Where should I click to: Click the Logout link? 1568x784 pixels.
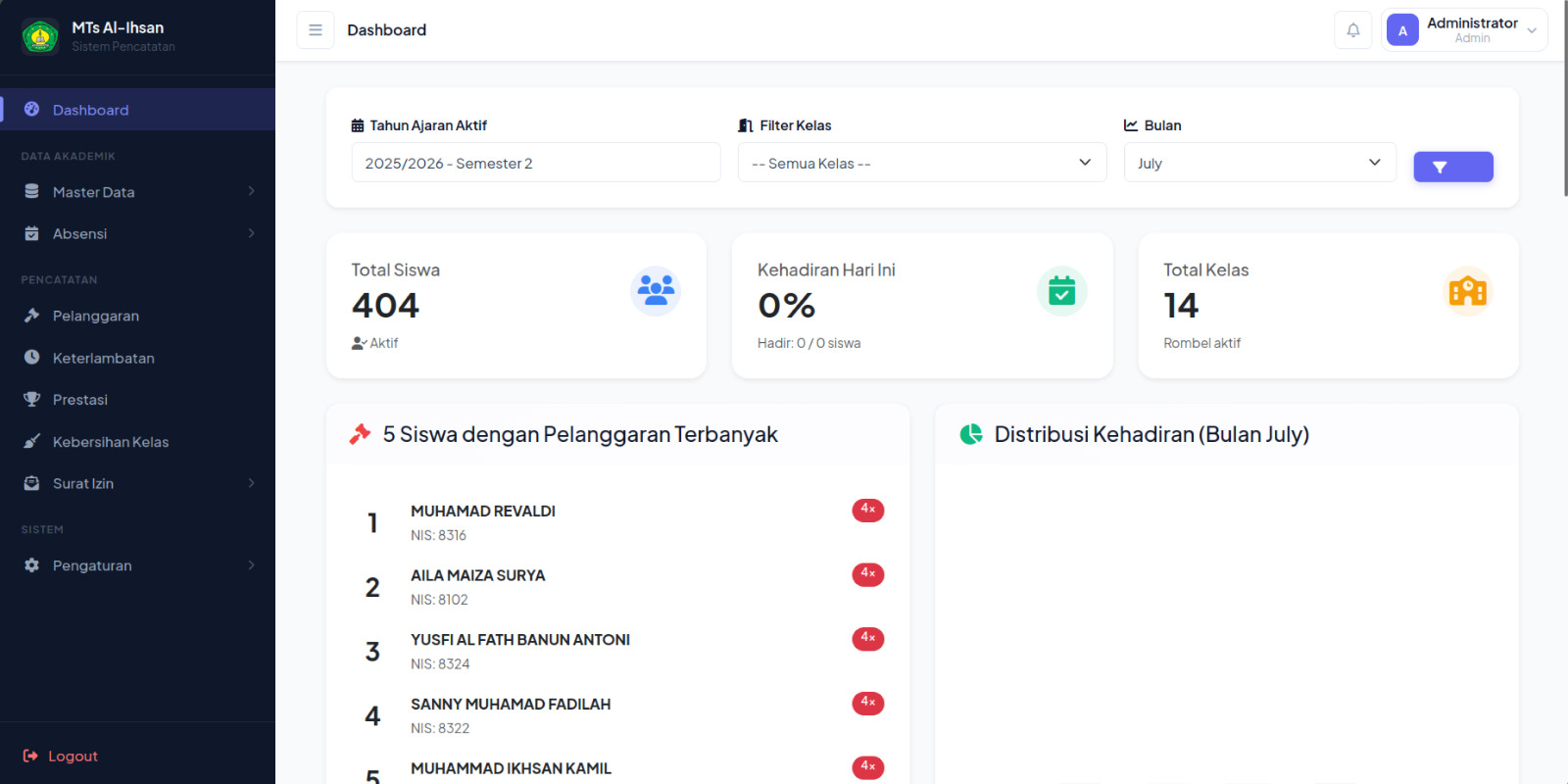61,756
